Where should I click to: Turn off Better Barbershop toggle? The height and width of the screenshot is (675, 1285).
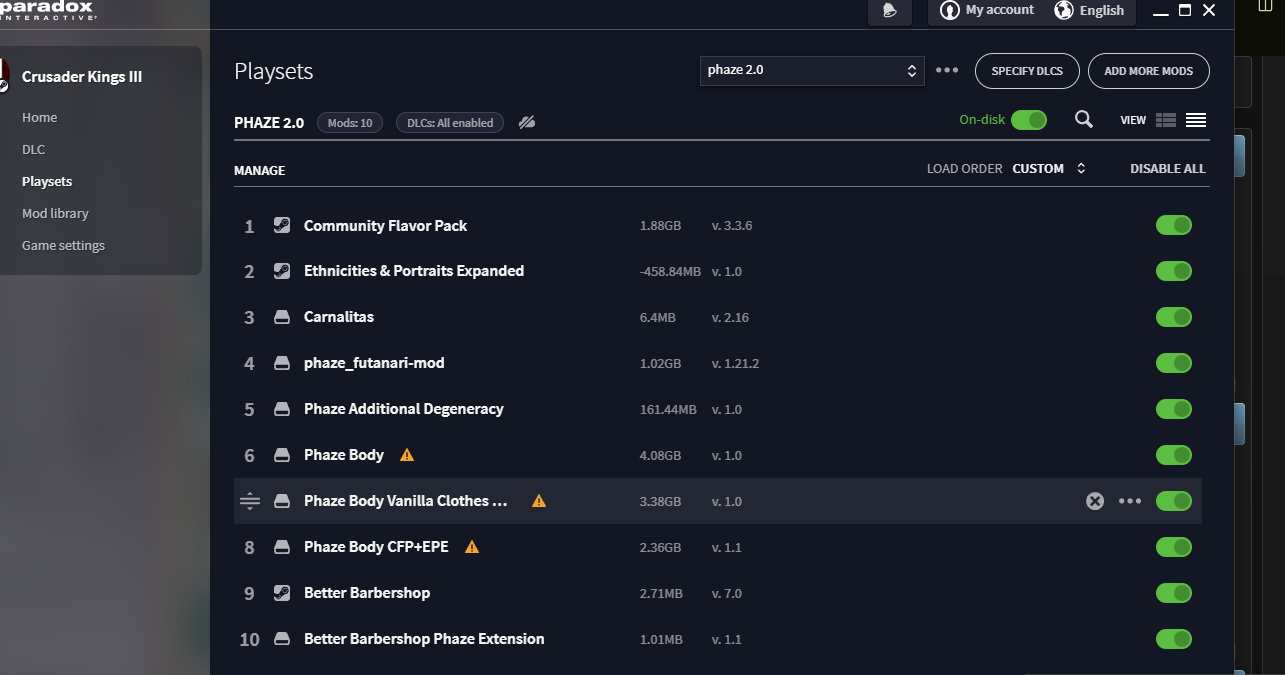point(1174,593)
